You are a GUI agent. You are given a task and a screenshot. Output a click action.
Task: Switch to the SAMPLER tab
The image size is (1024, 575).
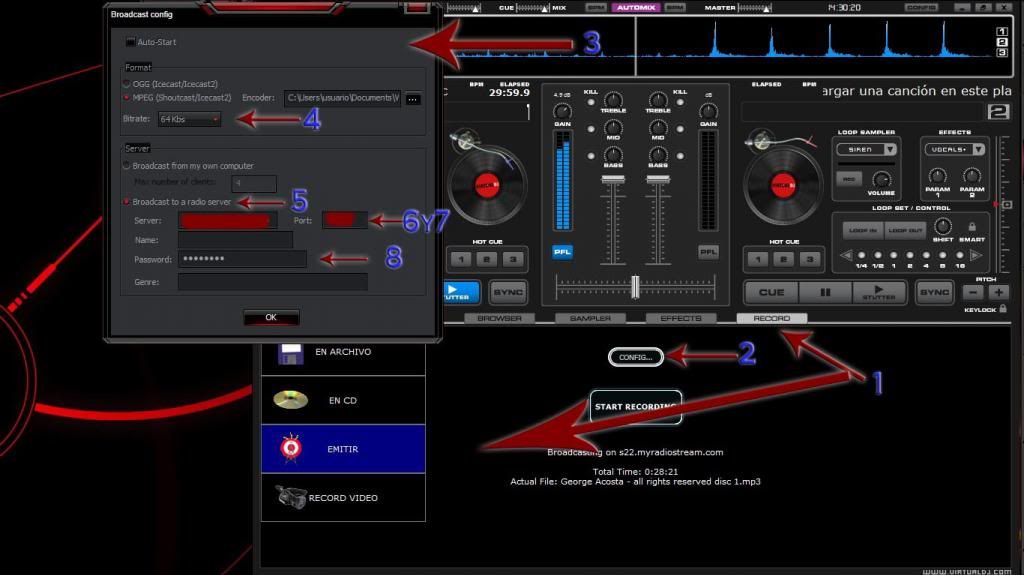590,318
